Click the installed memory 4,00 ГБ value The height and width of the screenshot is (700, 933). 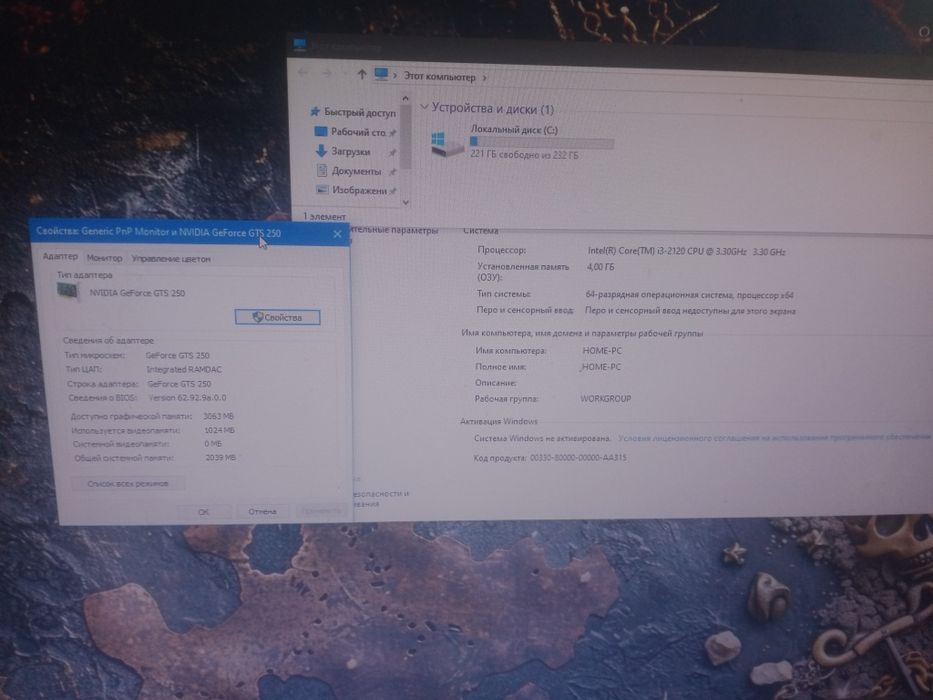point(600,267)
